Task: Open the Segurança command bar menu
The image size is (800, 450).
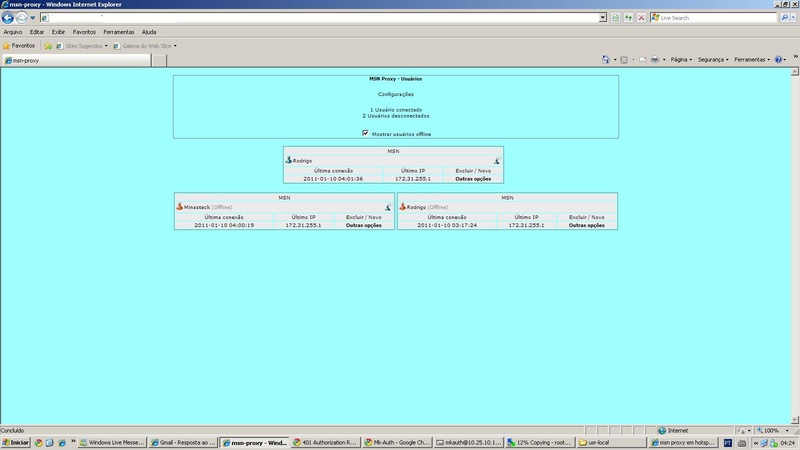Action: tap(713, 60)
